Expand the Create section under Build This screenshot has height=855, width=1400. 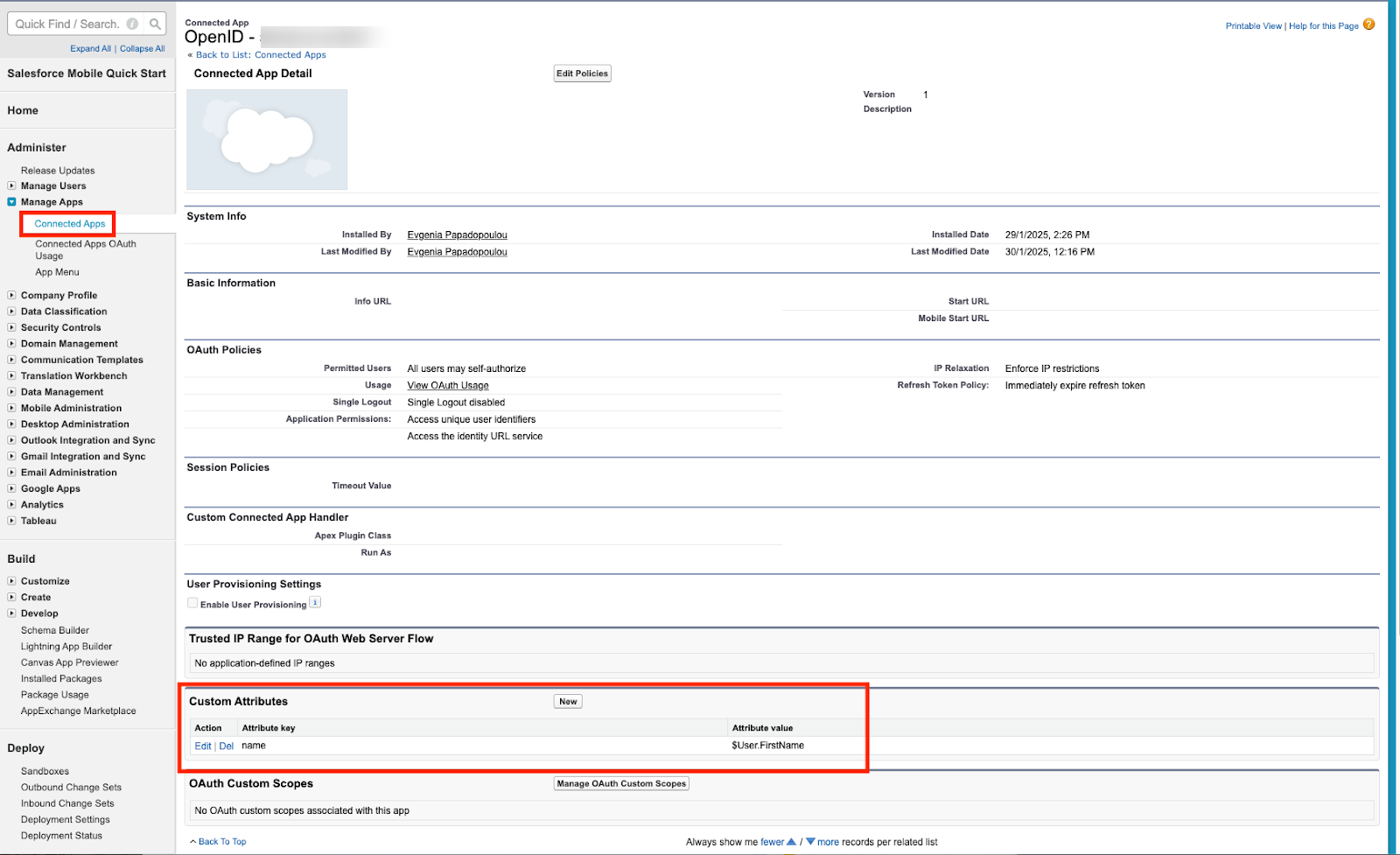coord(11,597)
